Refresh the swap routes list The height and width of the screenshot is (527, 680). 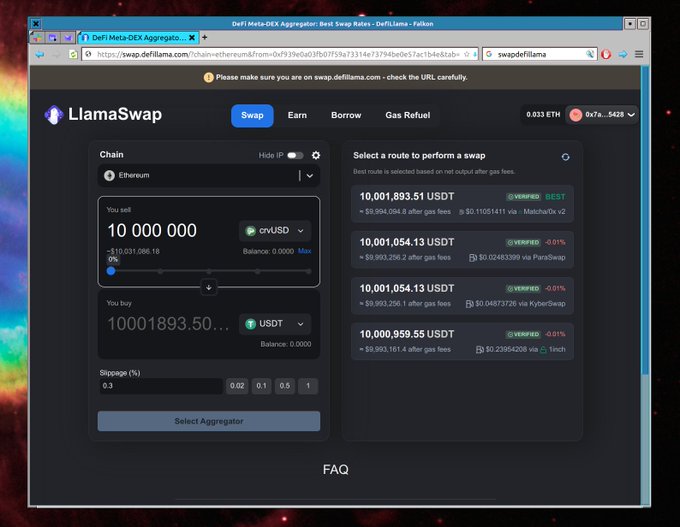click(565, 157)
